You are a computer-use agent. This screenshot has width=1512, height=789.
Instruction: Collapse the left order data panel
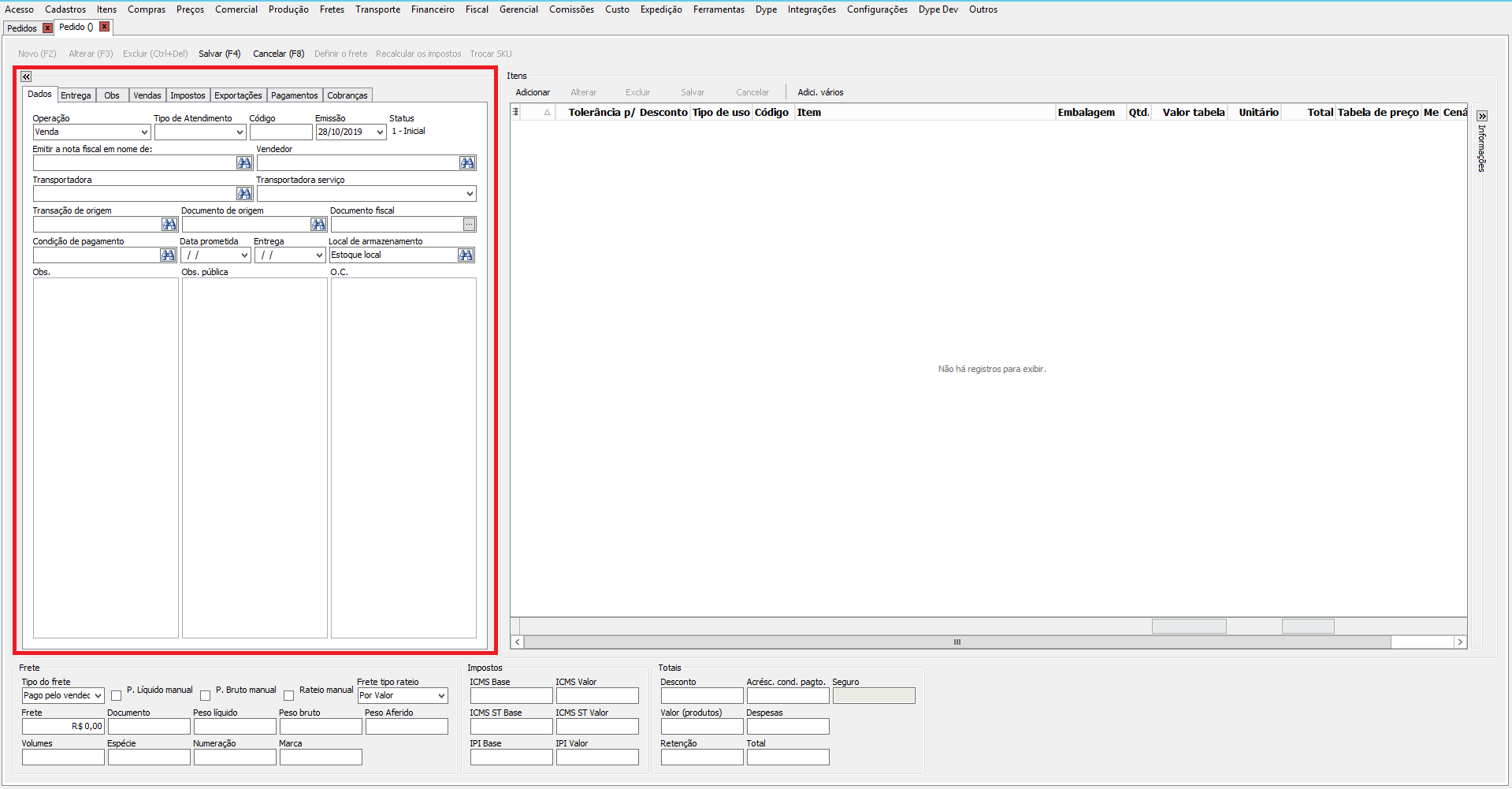[x=26, y=76]
